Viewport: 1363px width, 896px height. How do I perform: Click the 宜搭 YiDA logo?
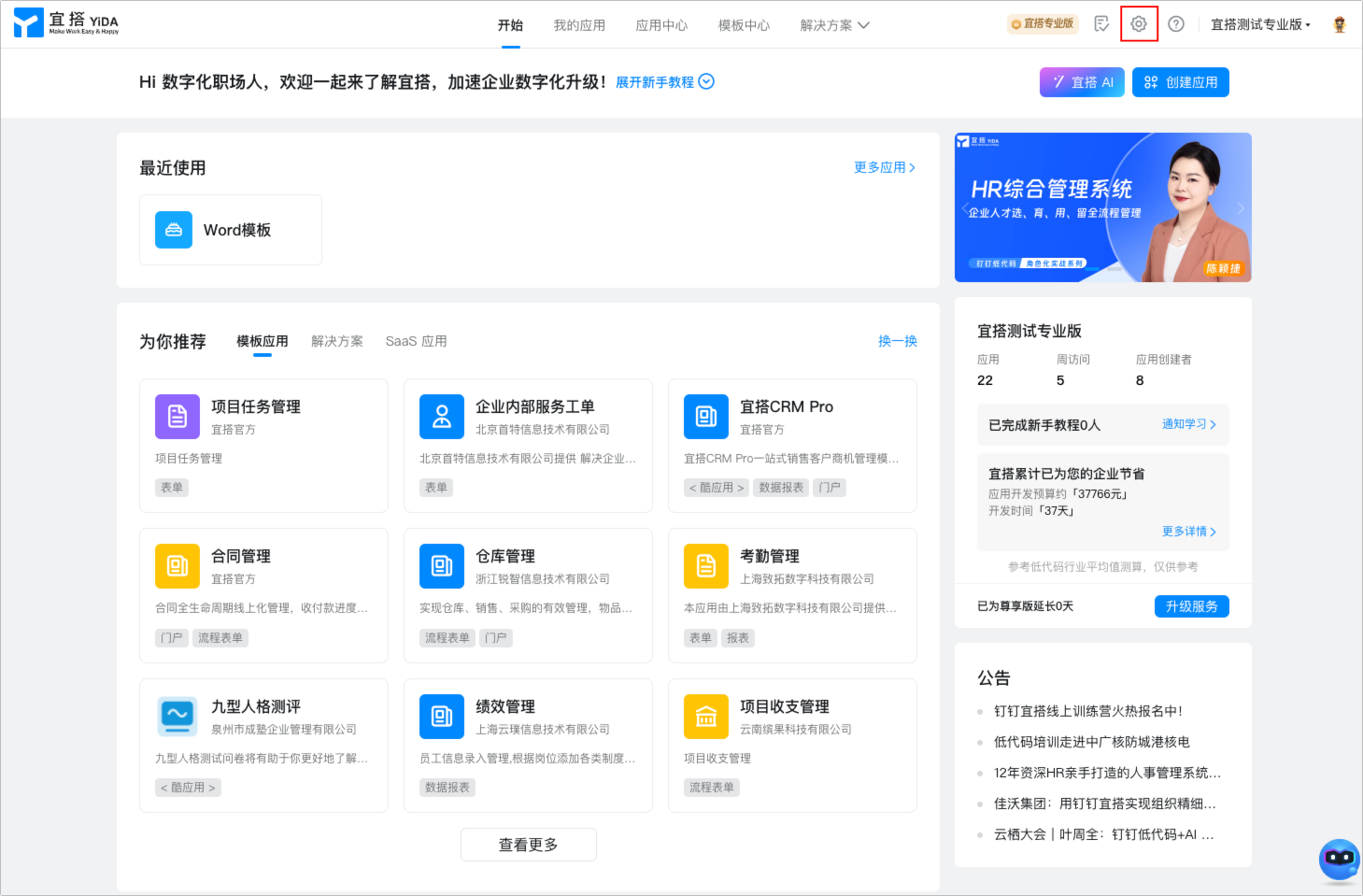point(66,22)
